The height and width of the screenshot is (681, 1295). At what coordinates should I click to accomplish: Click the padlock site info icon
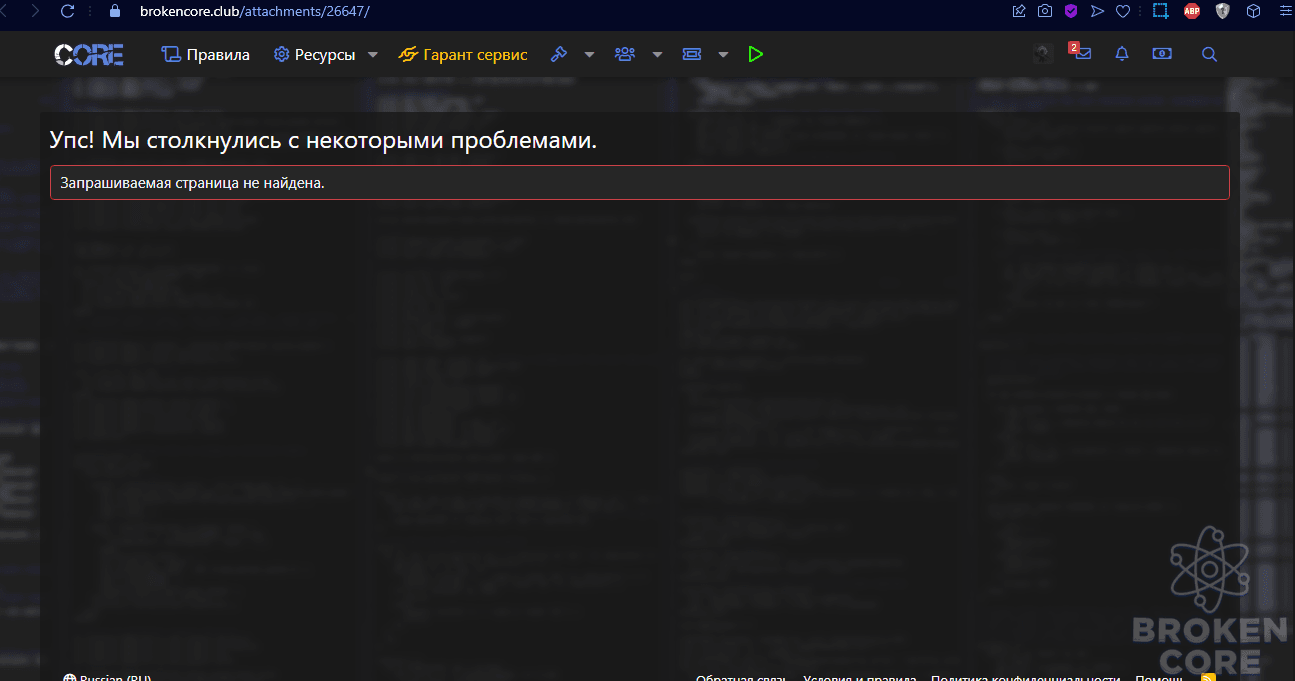114,11
